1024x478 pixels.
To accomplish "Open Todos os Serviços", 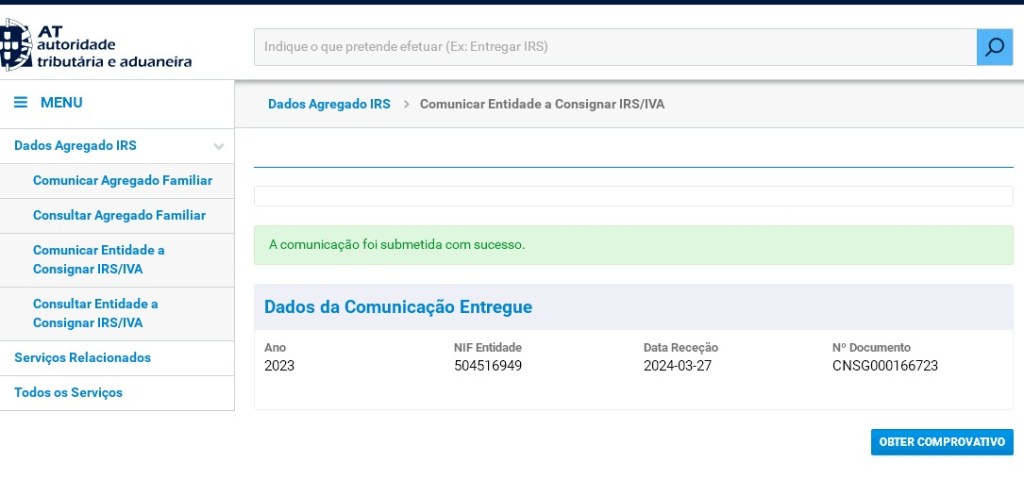I will (68, 393).
